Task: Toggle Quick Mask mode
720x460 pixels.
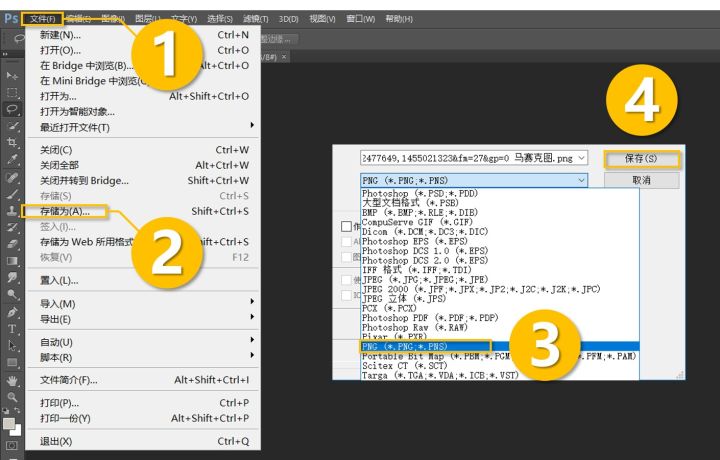Action: coord(12,445)
